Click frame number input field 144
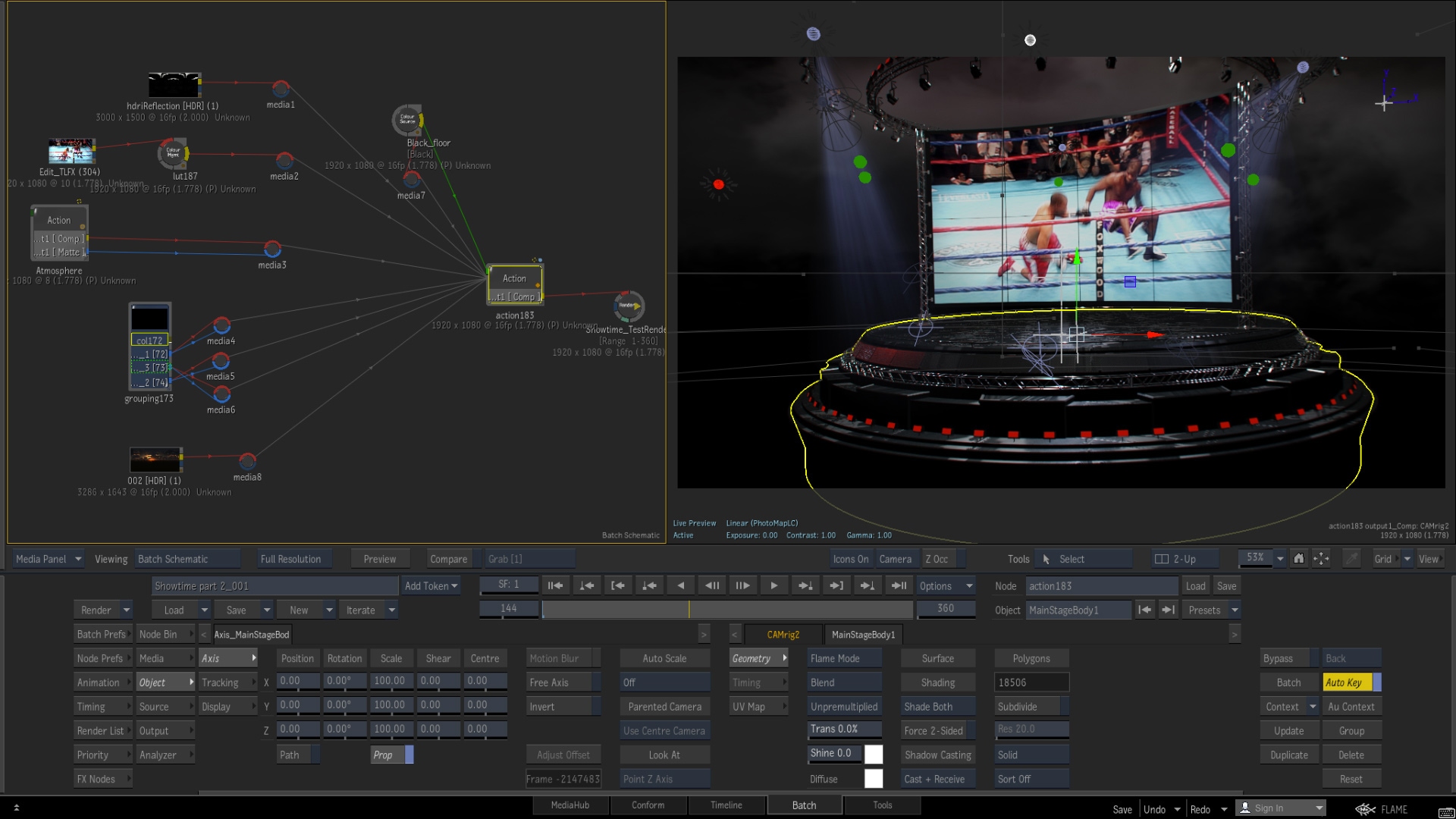Viewport: 1456px width, 819px height. coord(509,609)
